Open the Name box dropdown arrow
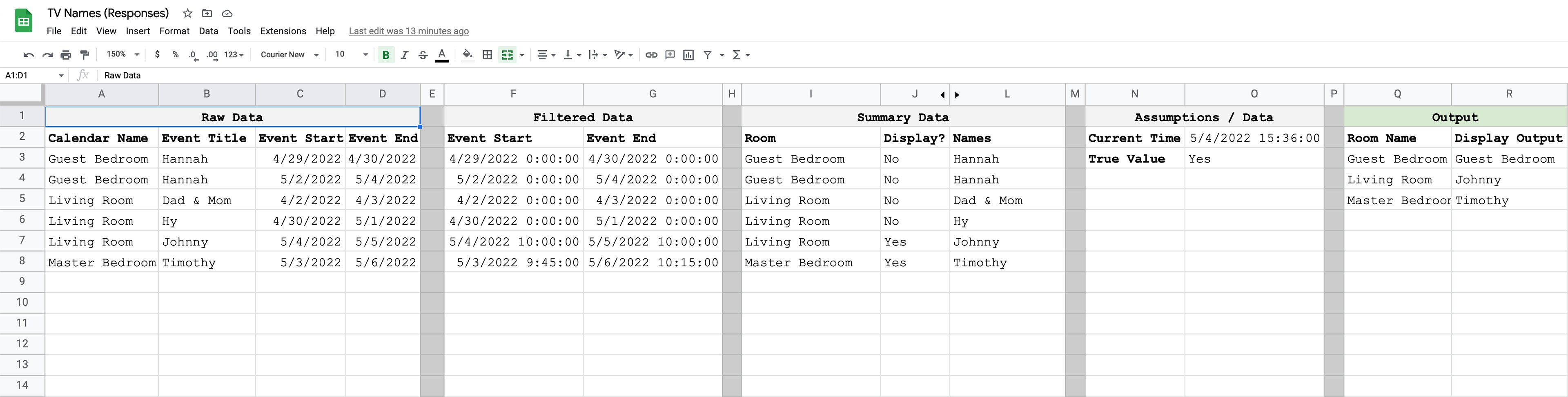This screenshot has width=1568, height=397. tap(61, 76)
